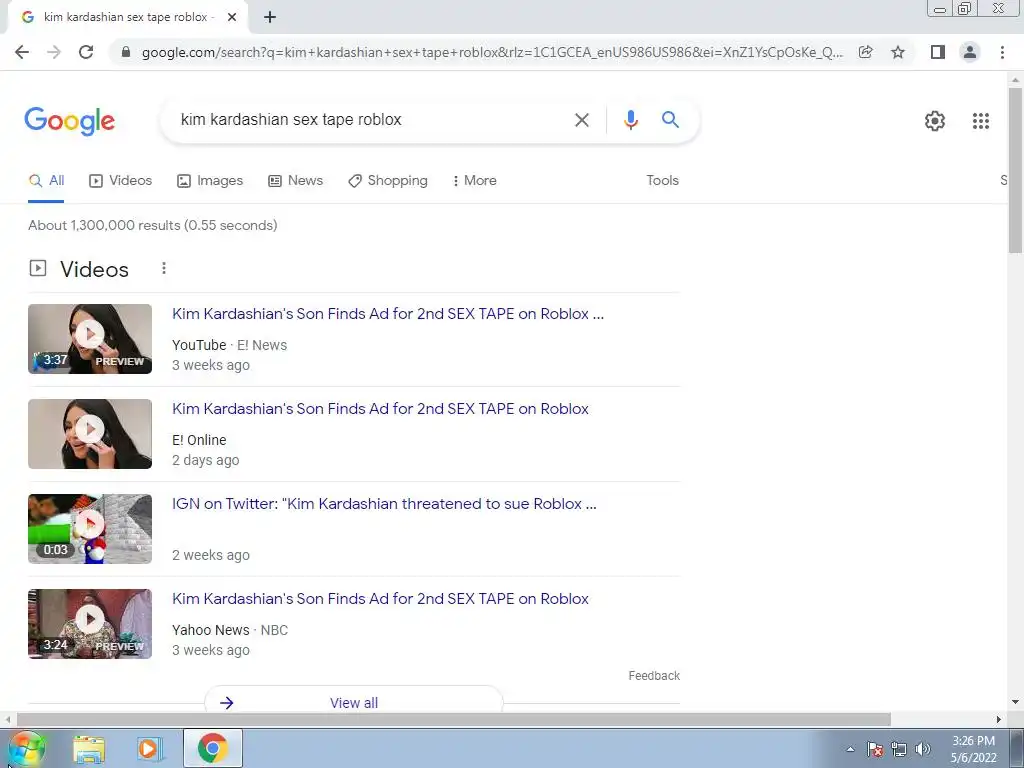Go back to the previous page

(x=22, y=52)
